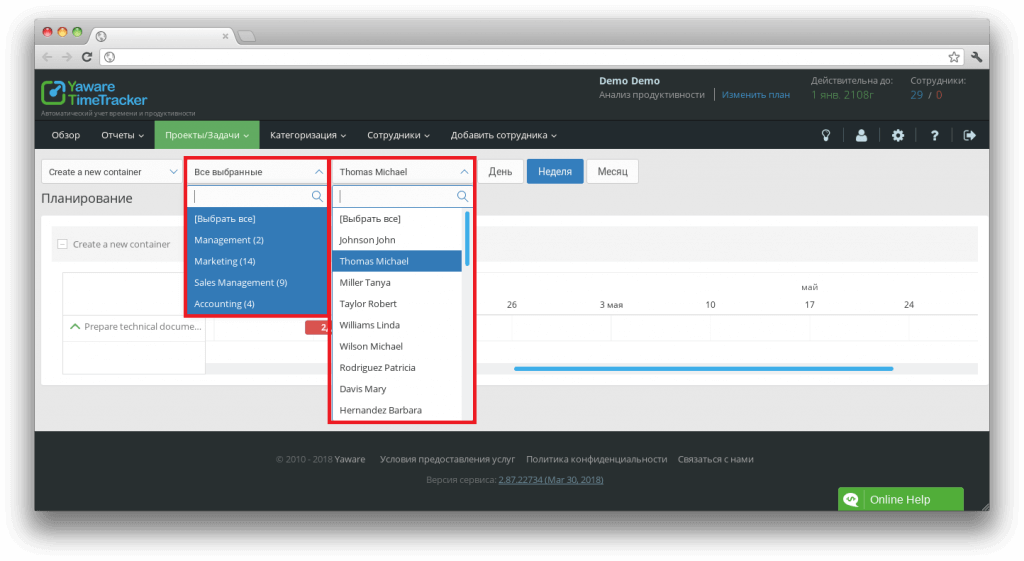Switch to Месяц view
Viewport: 1024px width, 561px height.
pyautogui.click(x=613, y=172)
